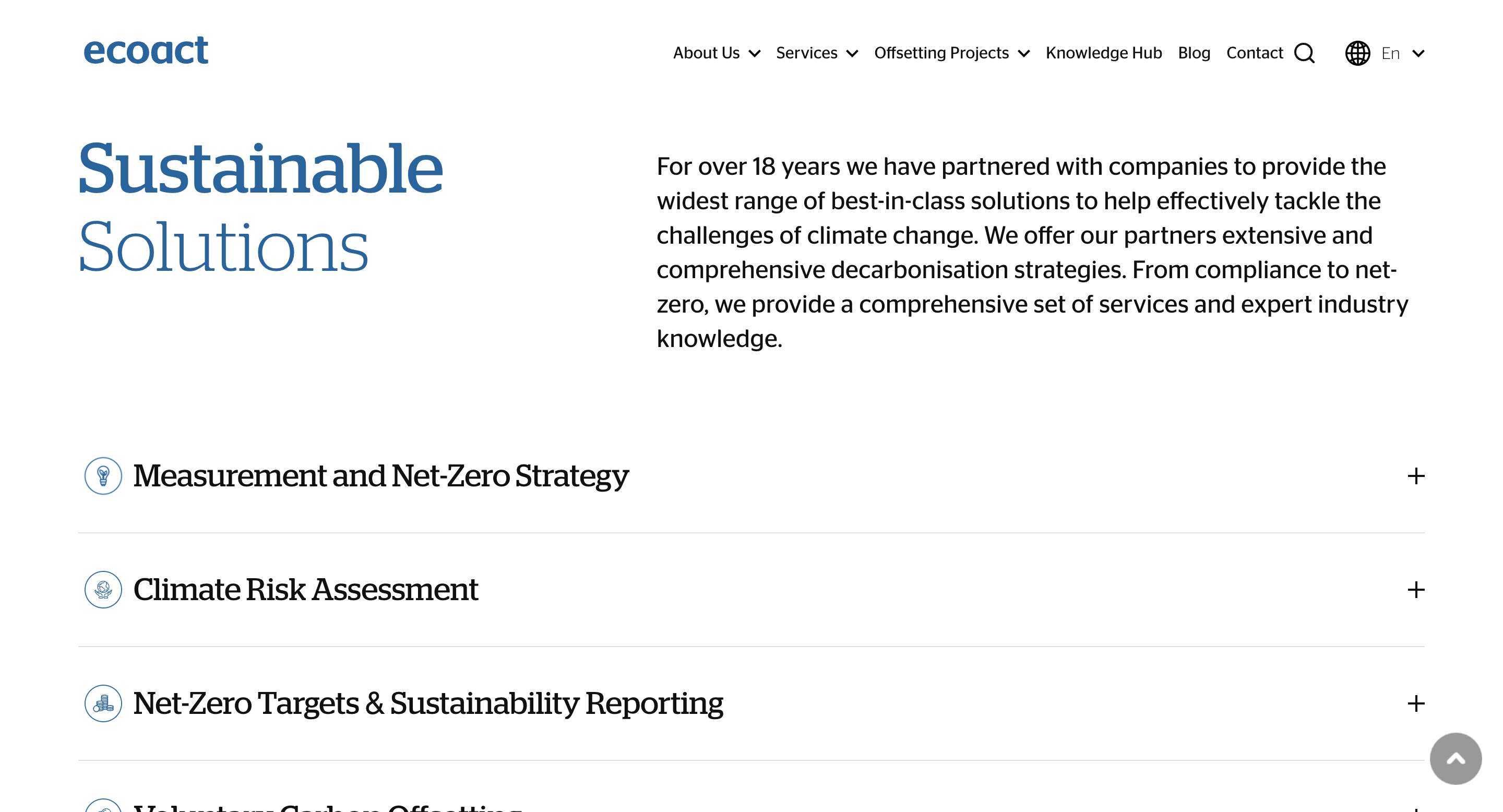The width and height of the screenshot is (1503, 812).
Task: Click the Net-Zero Targets & Sustainability Reporting title
Action: [428, 704]
